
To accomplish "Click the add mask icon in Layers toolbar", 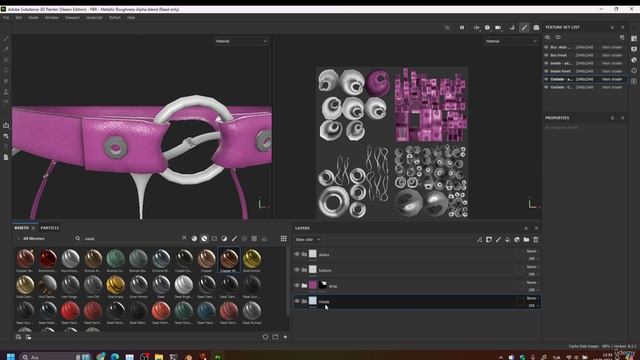I will pos(489,240).
